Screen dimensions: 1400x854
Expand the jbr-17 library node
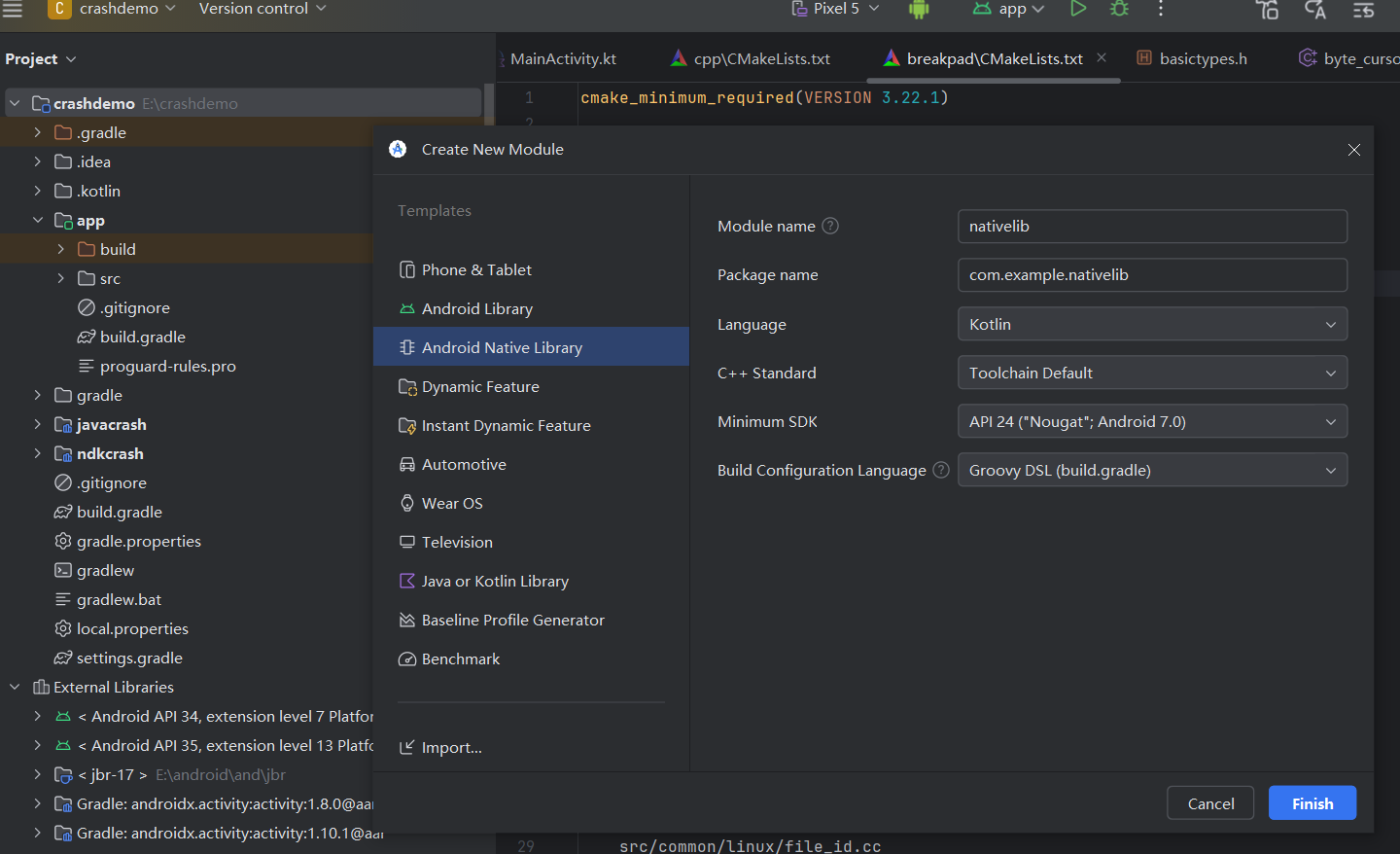(38, 774)
